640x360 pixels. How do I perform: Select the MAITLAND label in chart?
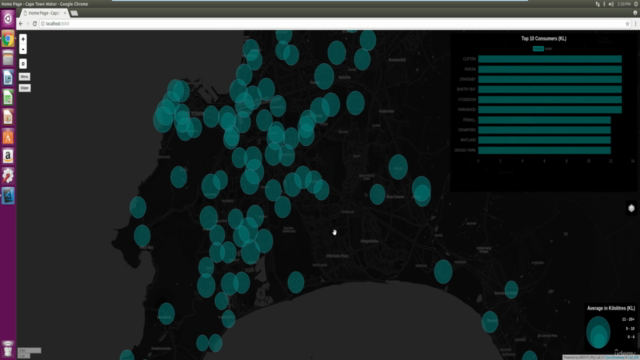point(468,140)
